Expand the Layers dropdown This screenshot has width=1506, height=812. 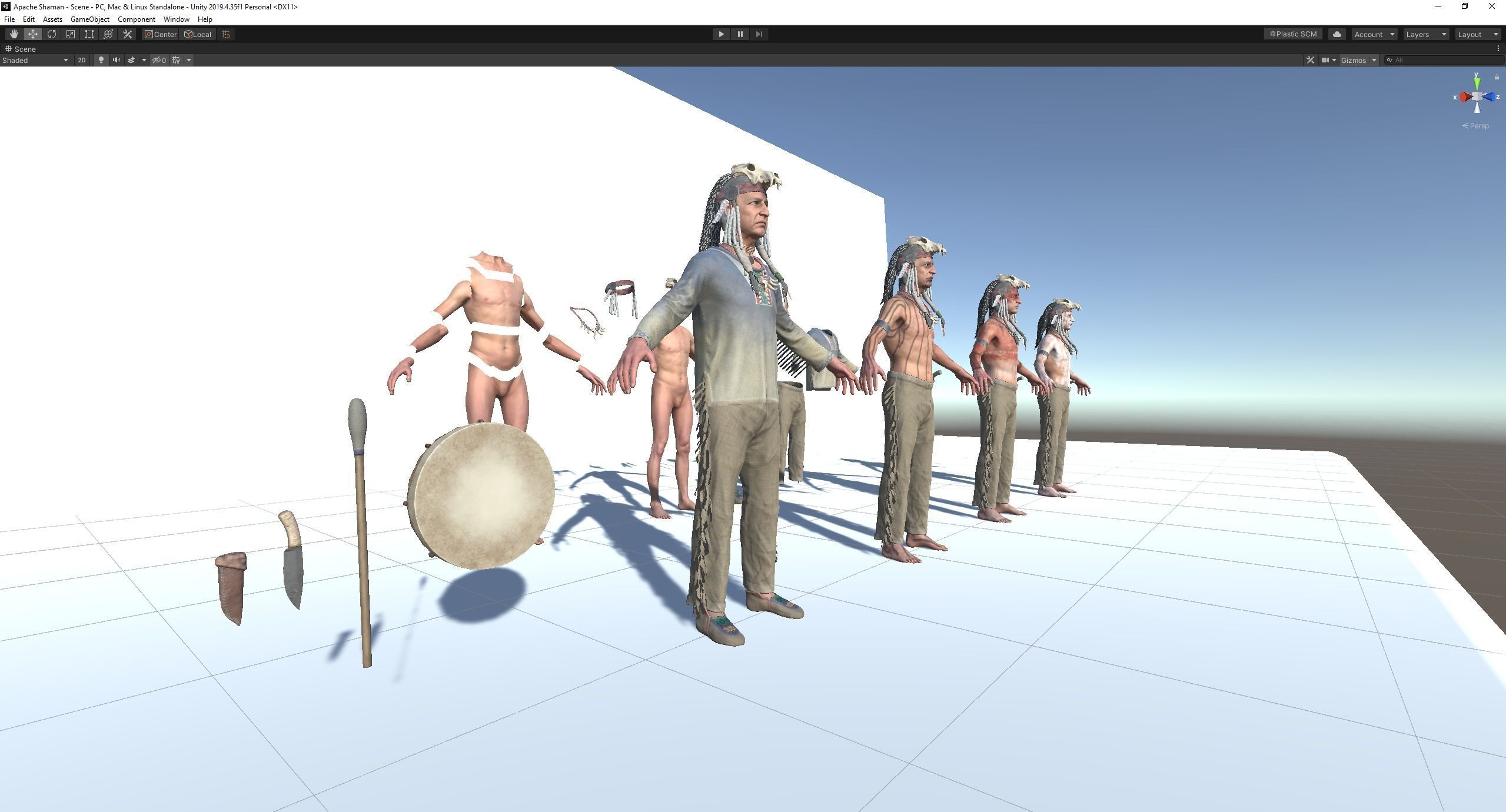pyautogui.click(x=1425, y=34)
